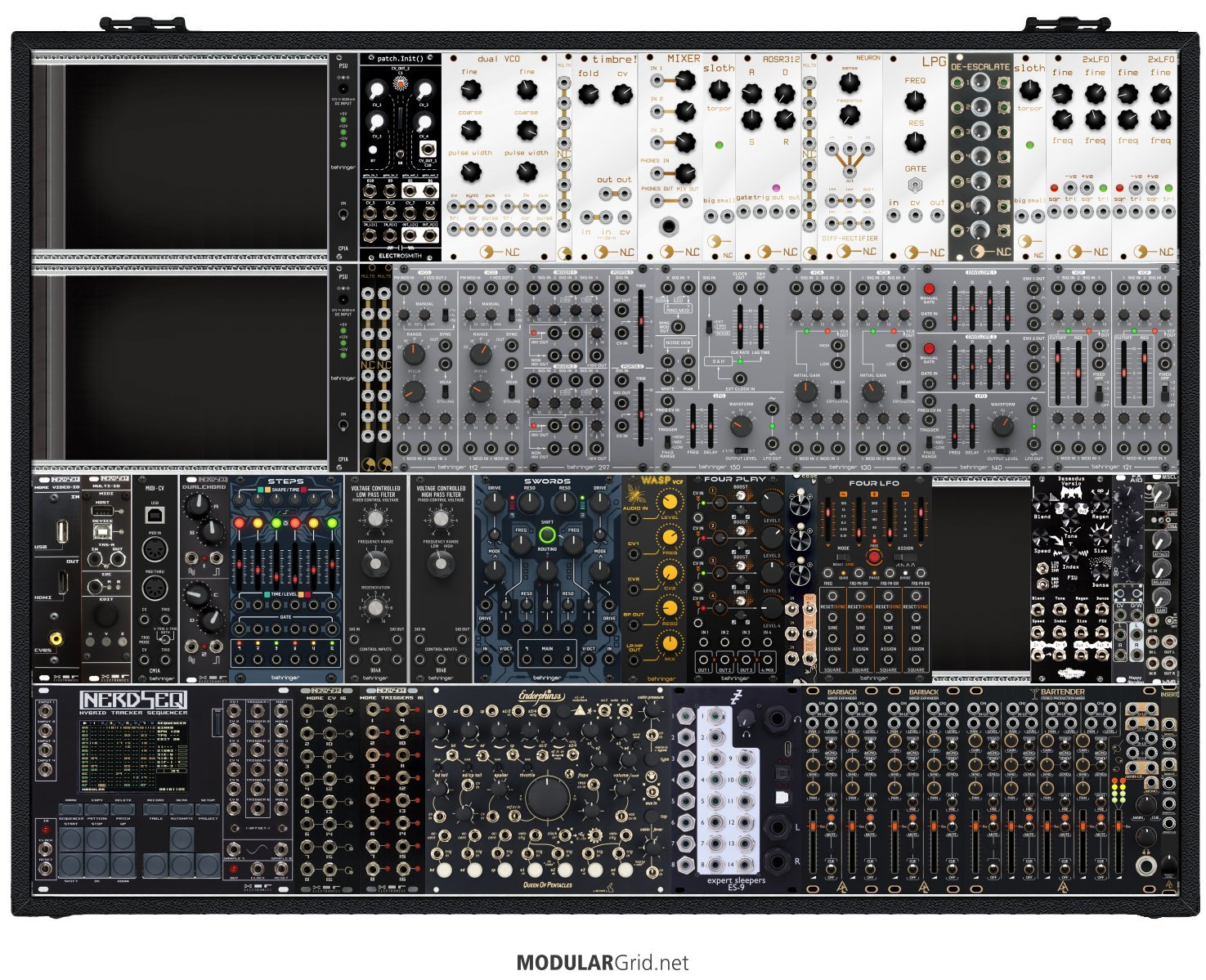Click the REGENERATION knob on 904A filter
The width and height of the screenshot is (1206, 980).
(375, 607)
